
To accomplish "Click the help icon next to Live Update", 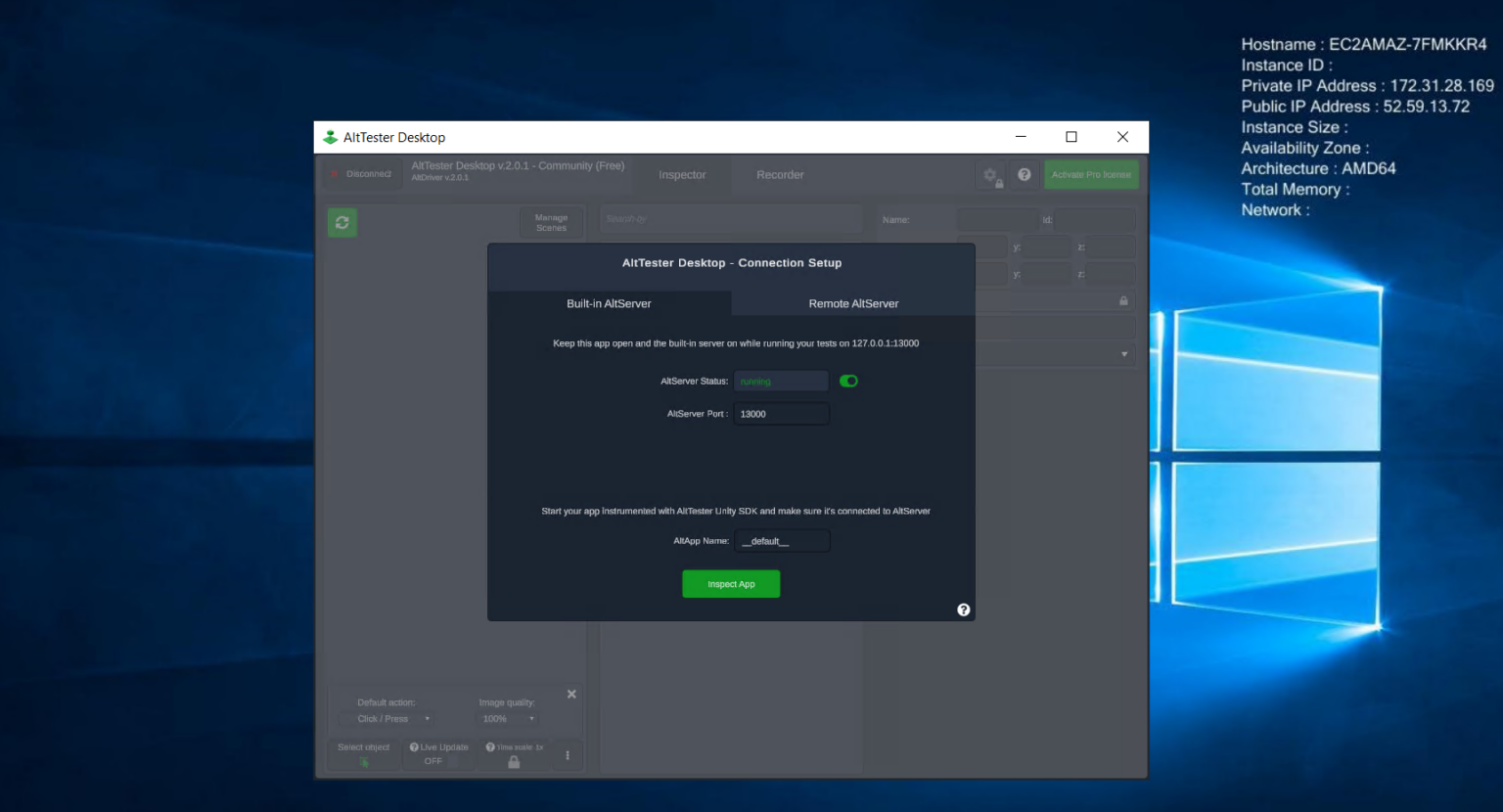I will (x=415, y=746).
